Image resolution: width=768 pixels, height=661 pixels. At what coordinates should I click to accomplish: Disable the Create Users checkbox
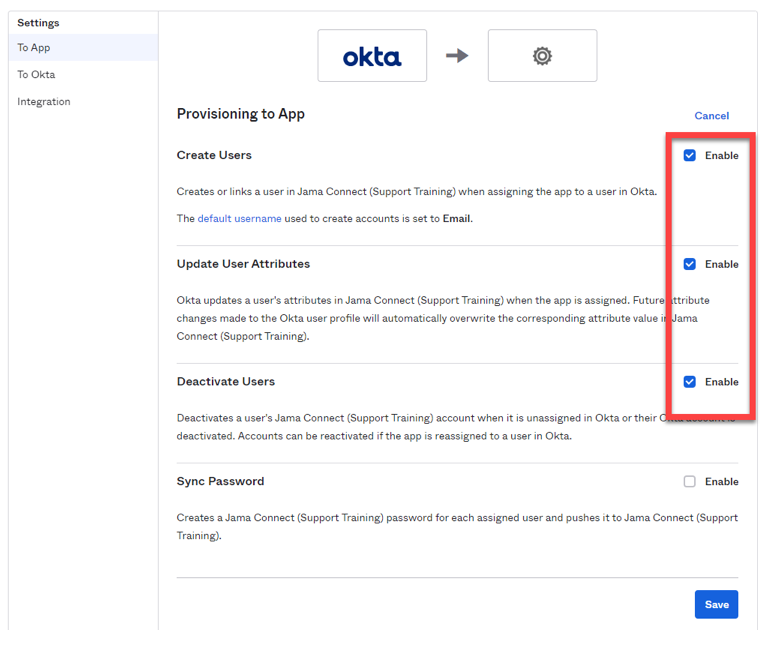pyautogui.click(x=689, y=156)
